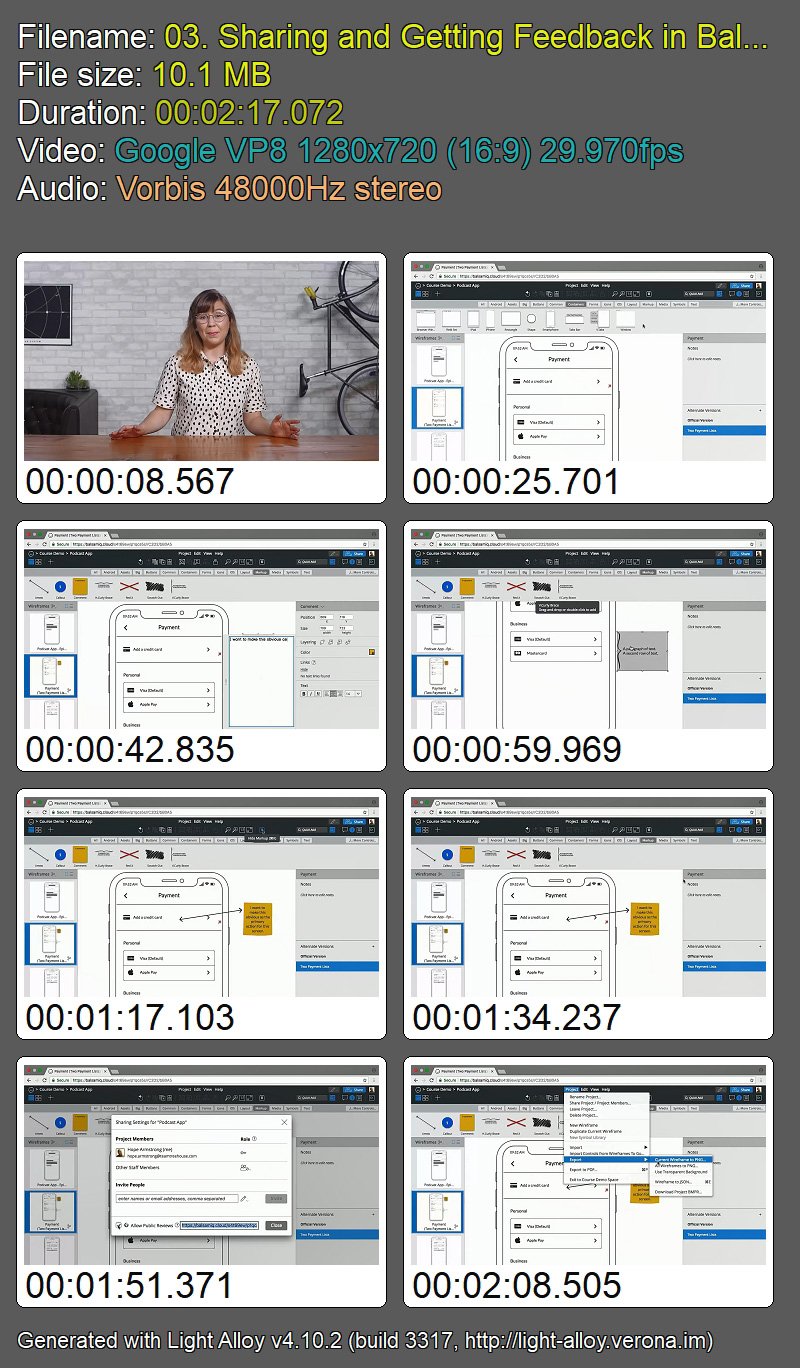
Task: Select the Red X control in the 00:00:42.835 frame
Action: [x=129, y=586]
